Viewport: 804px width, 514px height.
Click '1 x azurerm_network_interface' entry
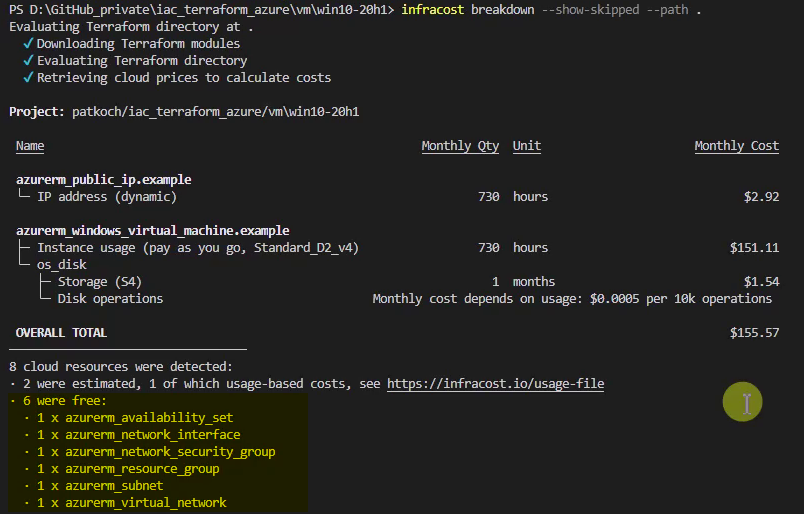click(138, 434)
